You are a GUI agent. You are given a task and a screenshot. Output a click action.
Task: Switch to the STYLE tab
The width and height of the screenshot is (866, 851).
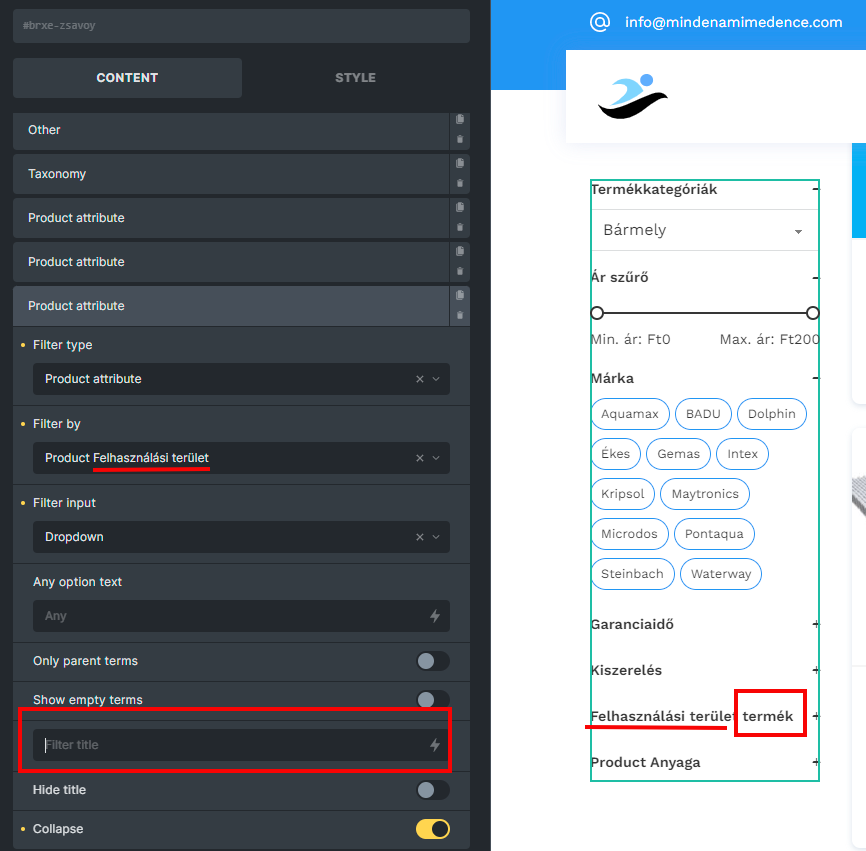355,77
